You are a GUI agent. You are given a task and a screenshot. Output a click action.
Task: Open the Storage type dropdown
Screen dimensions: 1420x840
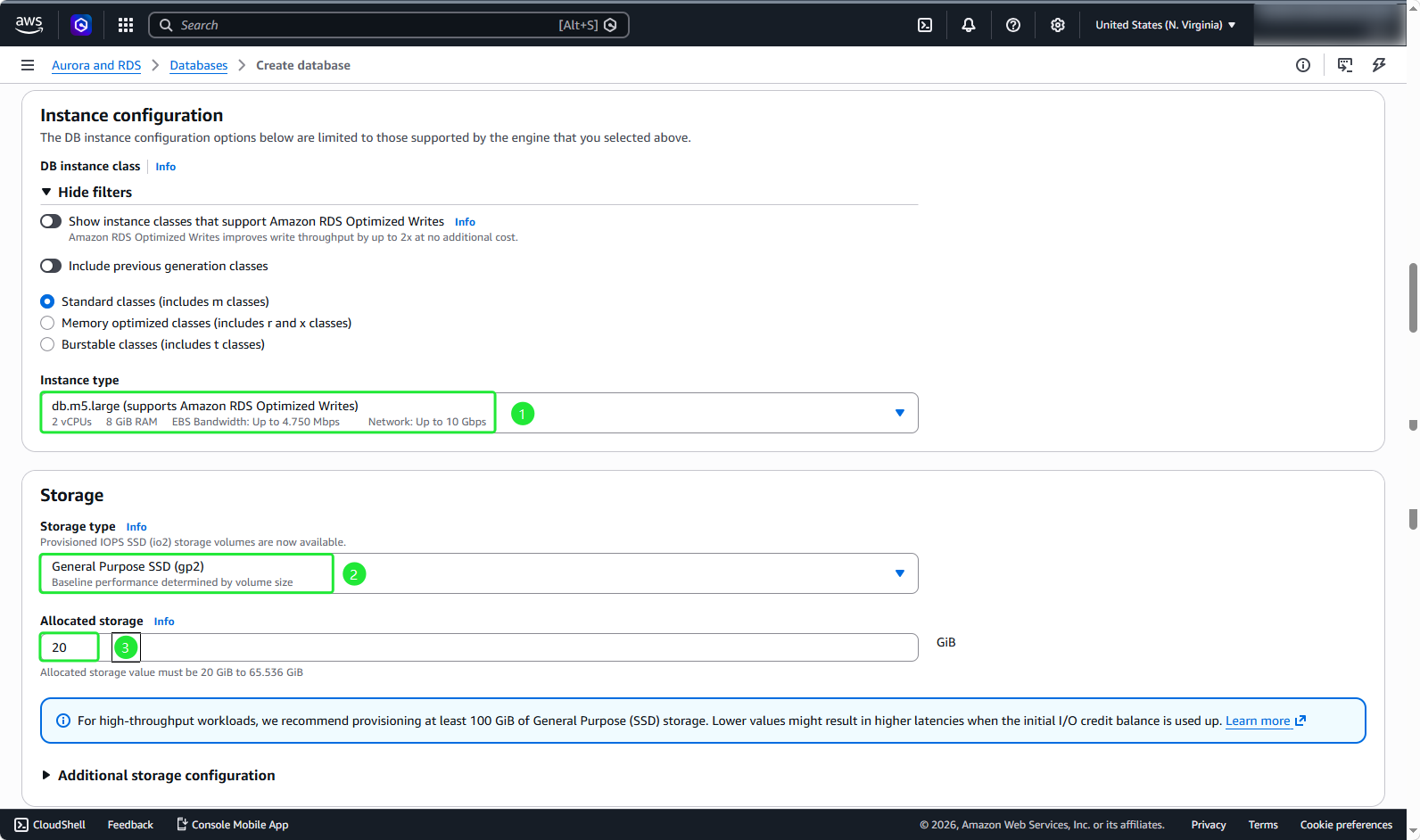[x=479, y=573]
